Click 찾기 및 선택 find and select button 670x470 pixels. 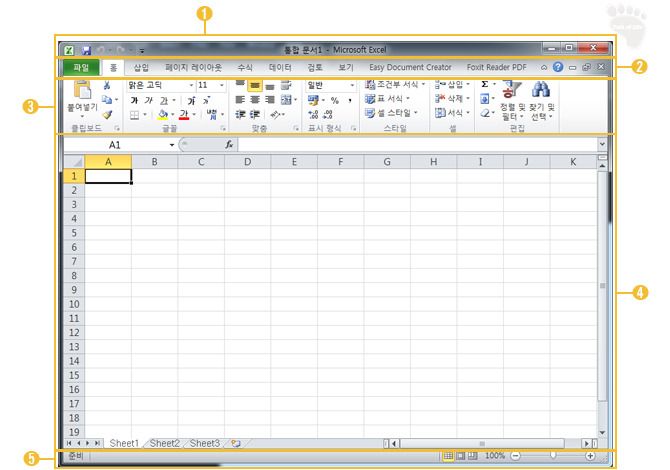coord(542,100)
